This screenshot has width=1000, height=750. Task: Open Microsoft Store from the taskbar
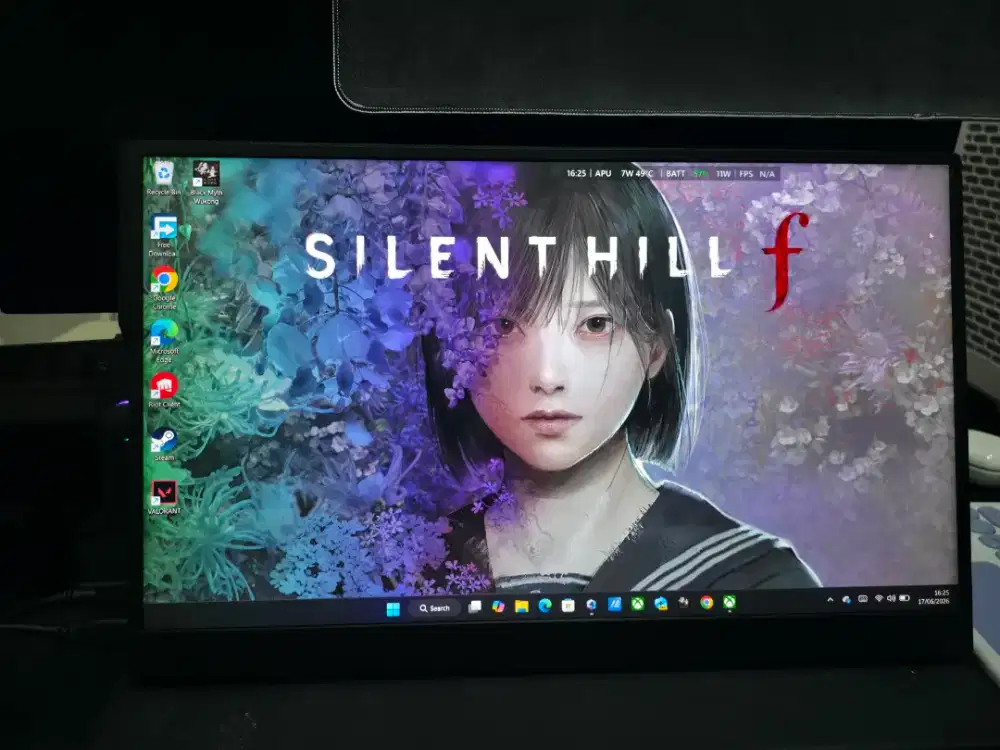coord(568,605)
